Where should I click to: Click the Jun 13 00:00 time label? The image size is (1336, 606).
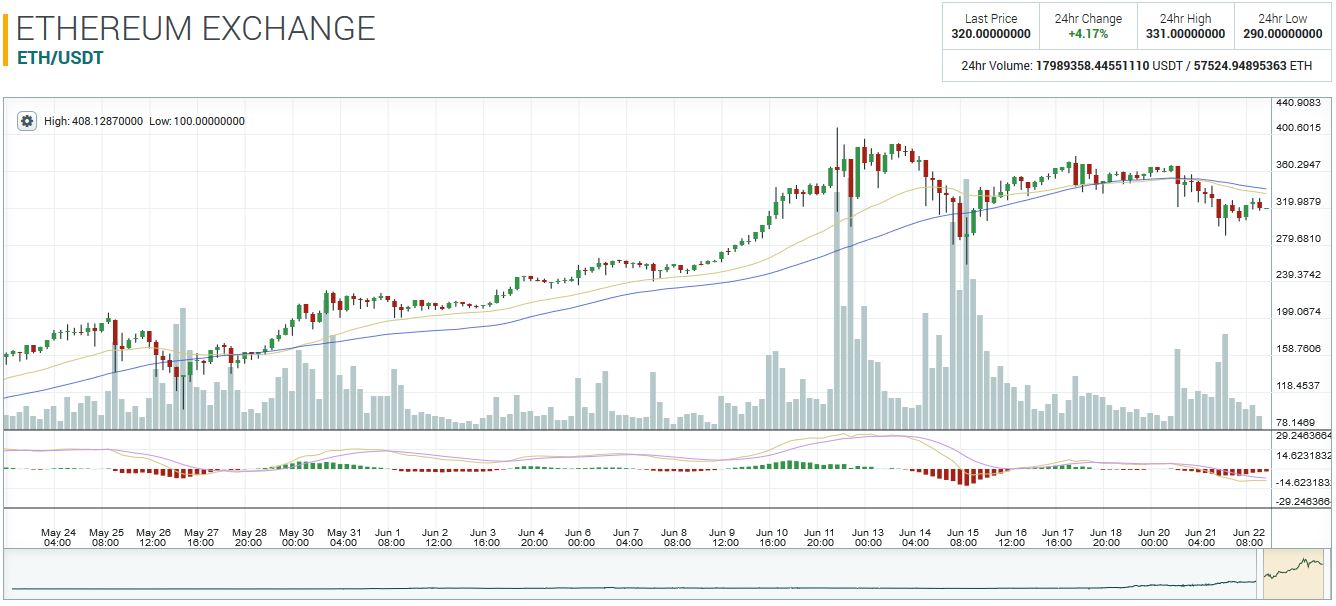(867, 537)
